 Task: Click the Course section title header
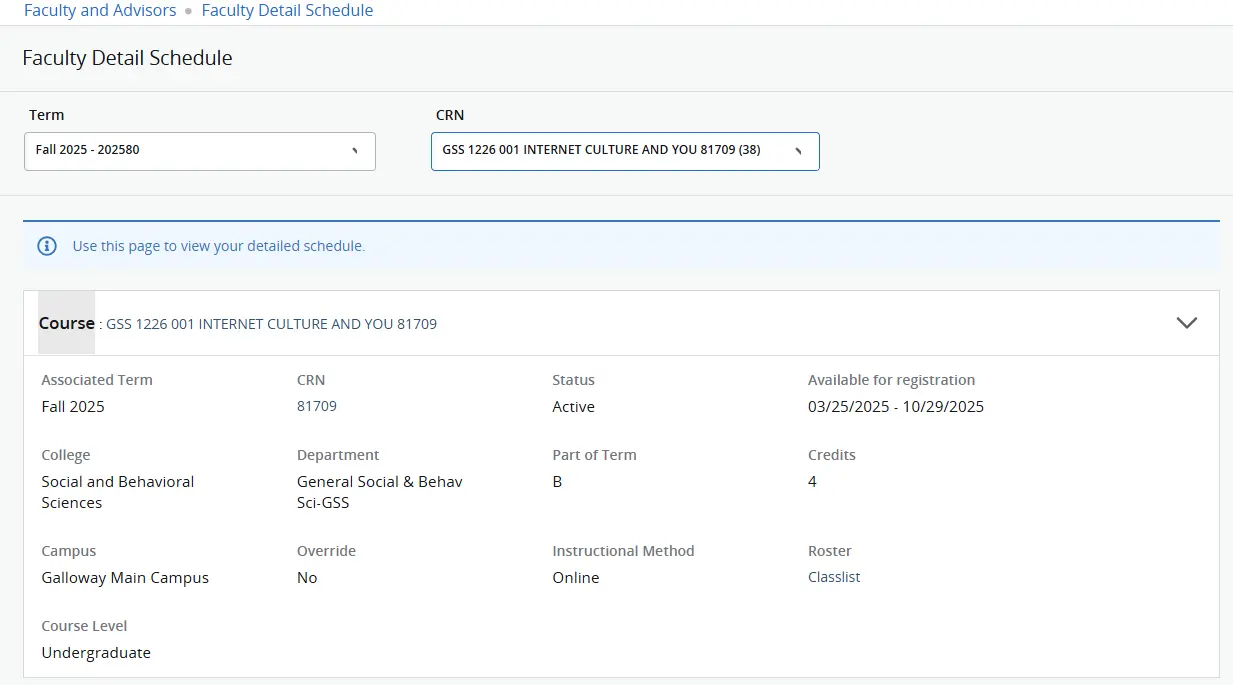pyautogui.click(x=66, y=323)
